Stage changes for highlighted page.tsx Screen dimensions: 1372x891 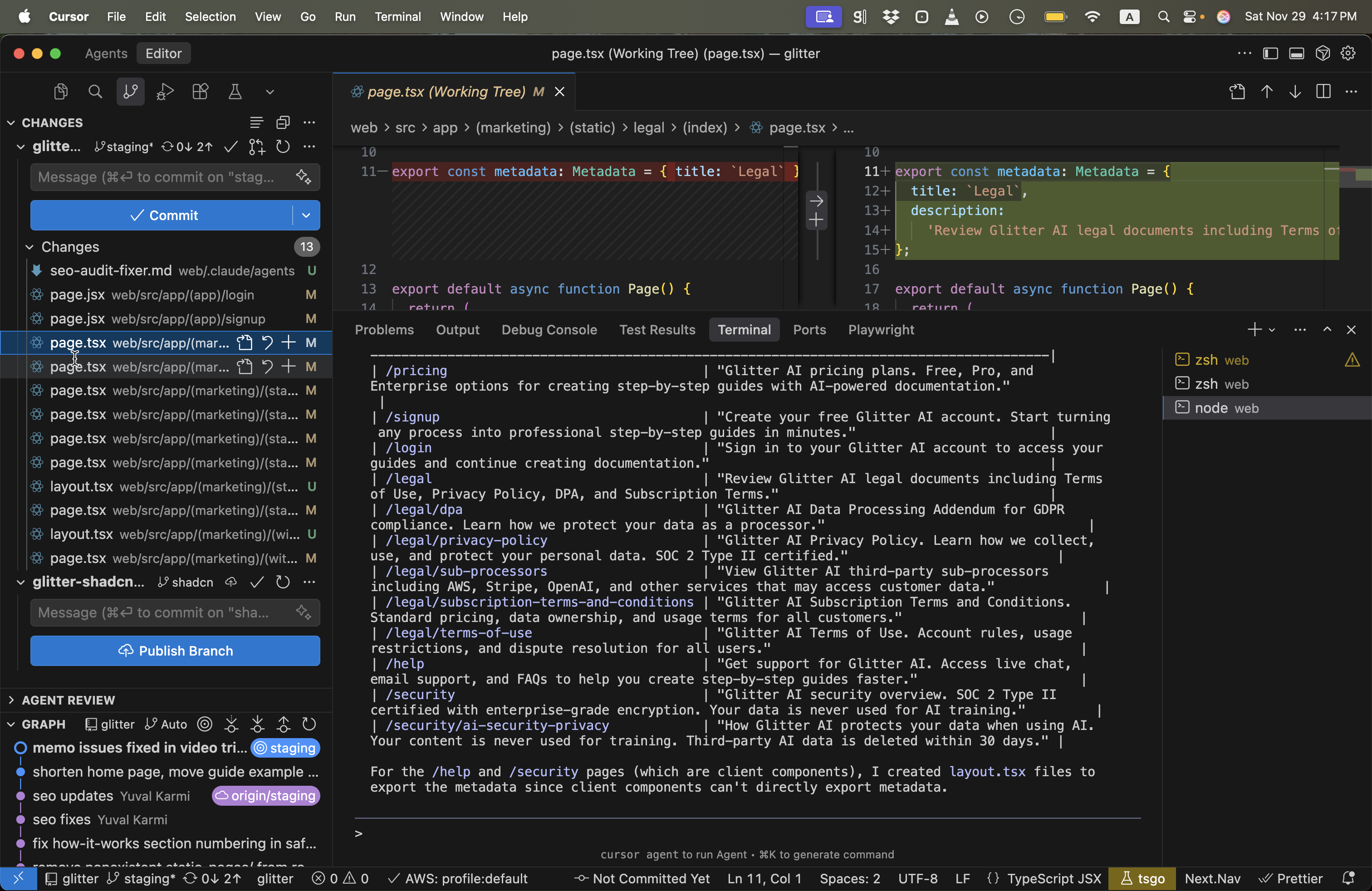pyautogui.click(x=288, y=343)
